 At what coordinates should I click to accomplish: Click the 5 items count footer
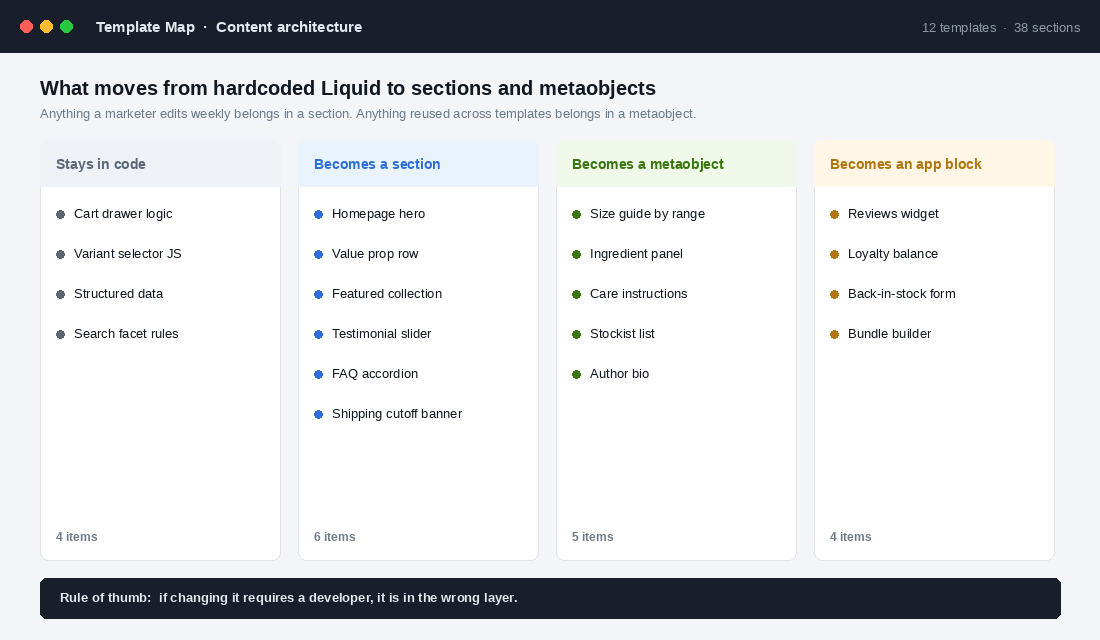click(x=593, y=537)
